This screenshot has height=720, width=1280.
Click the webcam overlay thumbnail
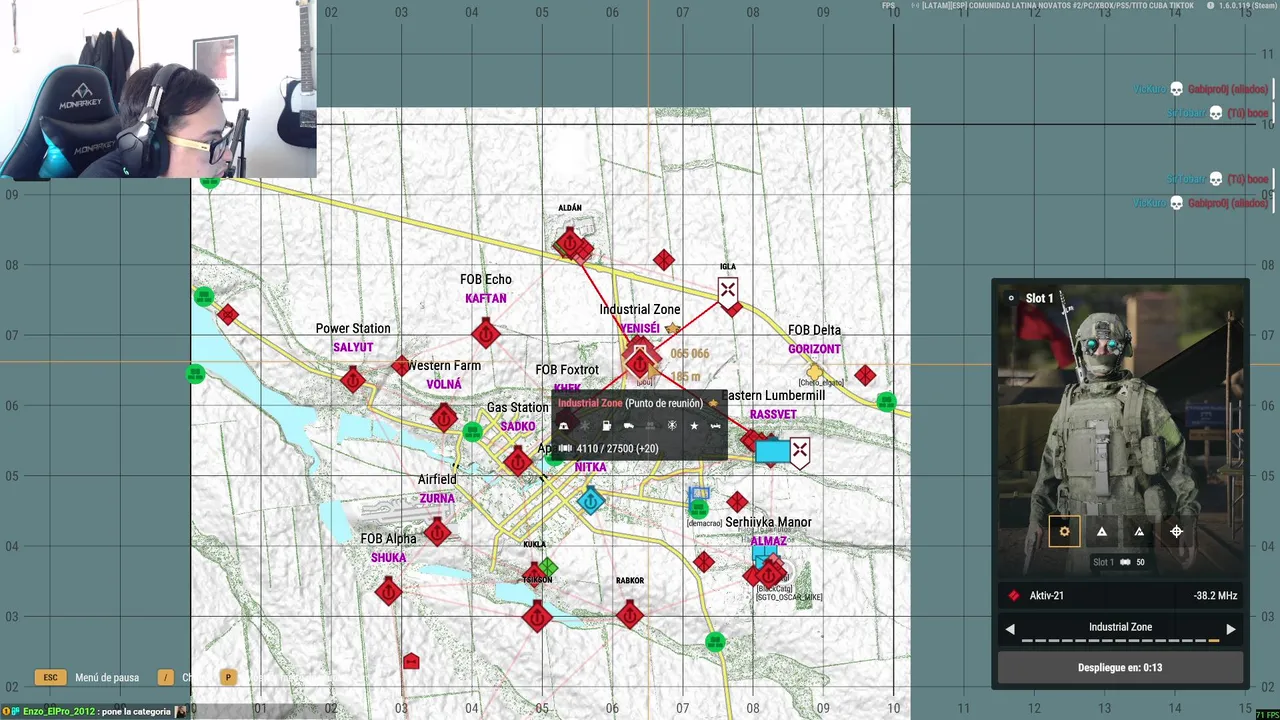click(158, 89)
